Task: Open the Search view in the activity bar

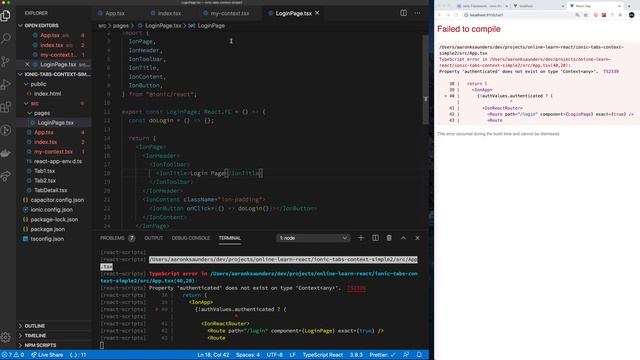Action: 6,39
